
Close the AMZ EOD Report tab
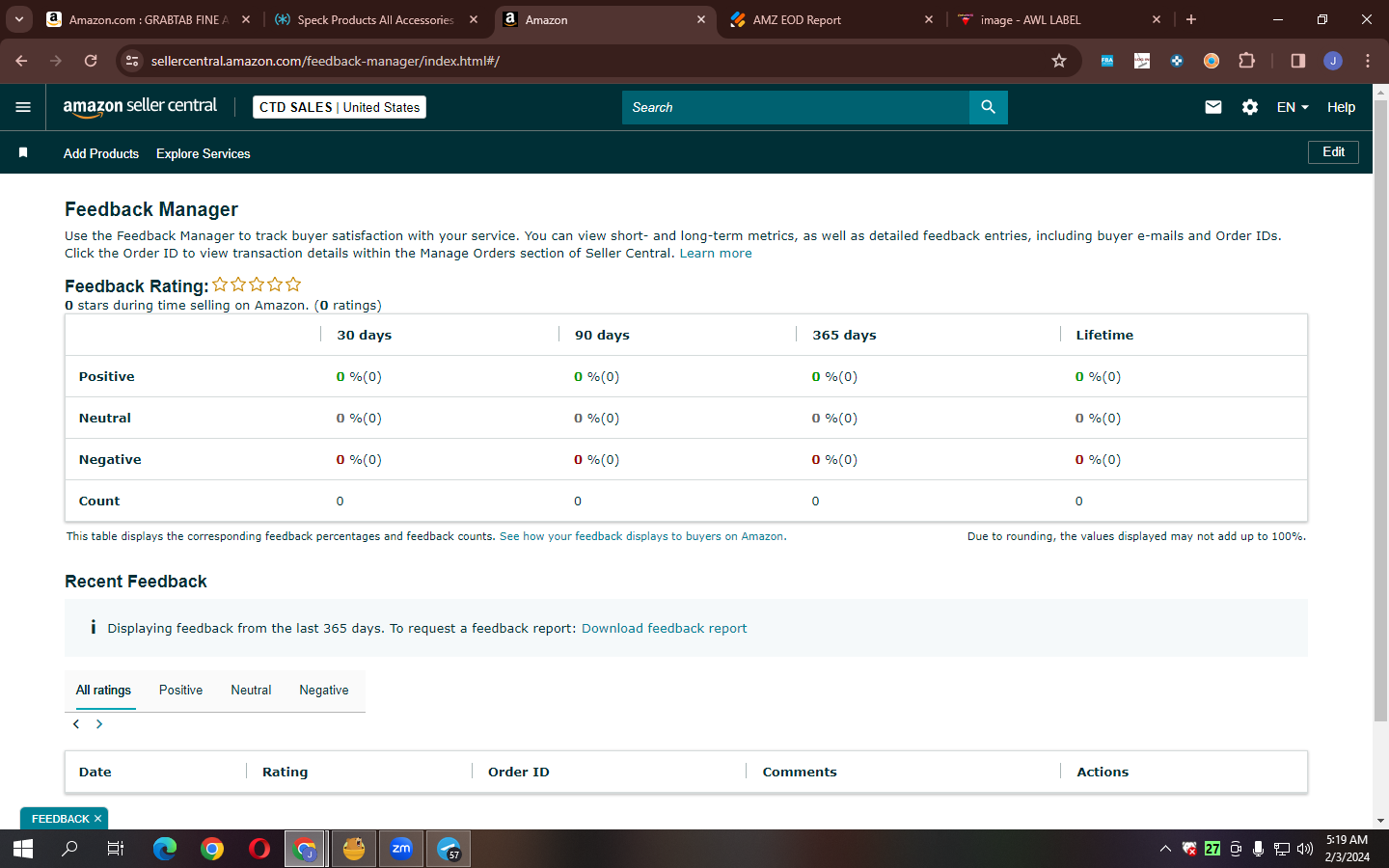tap(929, 19)
